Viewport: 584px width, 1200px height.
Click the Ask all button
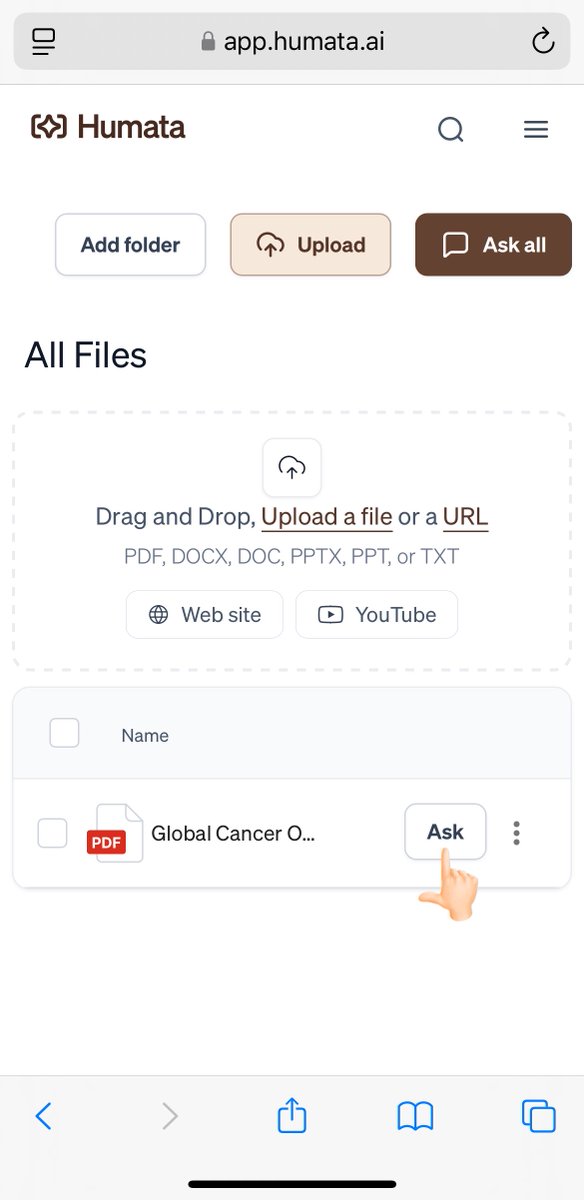[494, 245]
